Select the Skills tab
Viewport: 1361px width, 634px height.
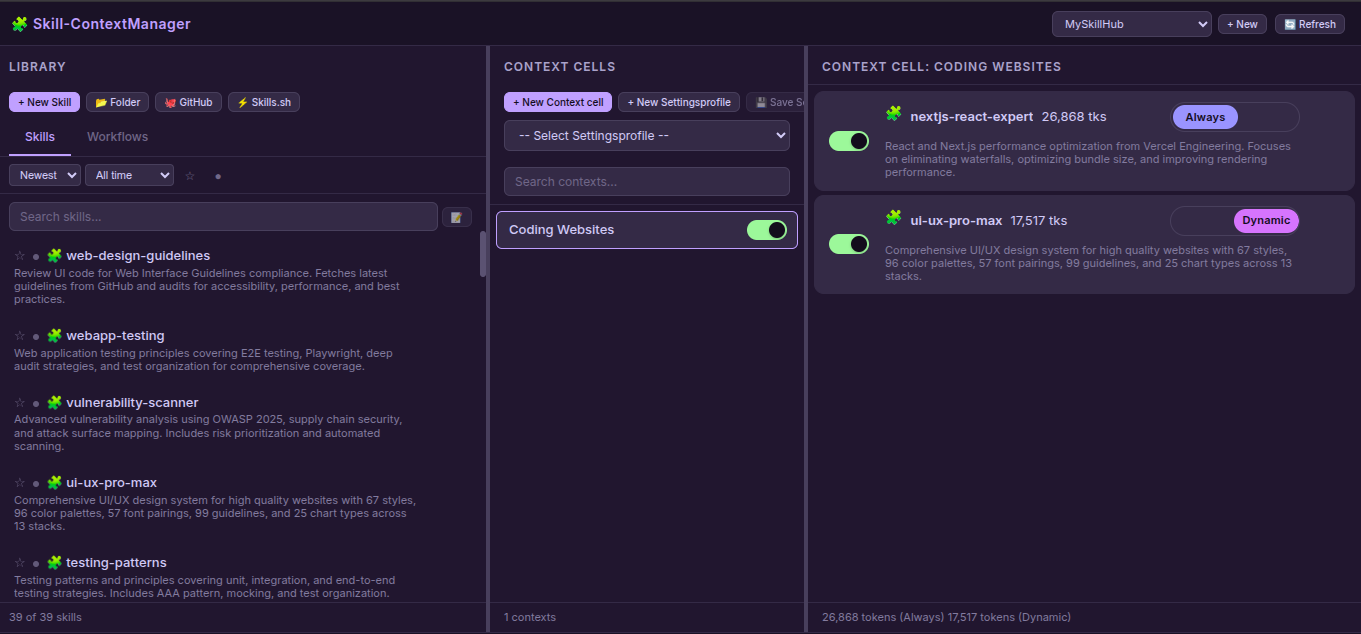[40, 136]
